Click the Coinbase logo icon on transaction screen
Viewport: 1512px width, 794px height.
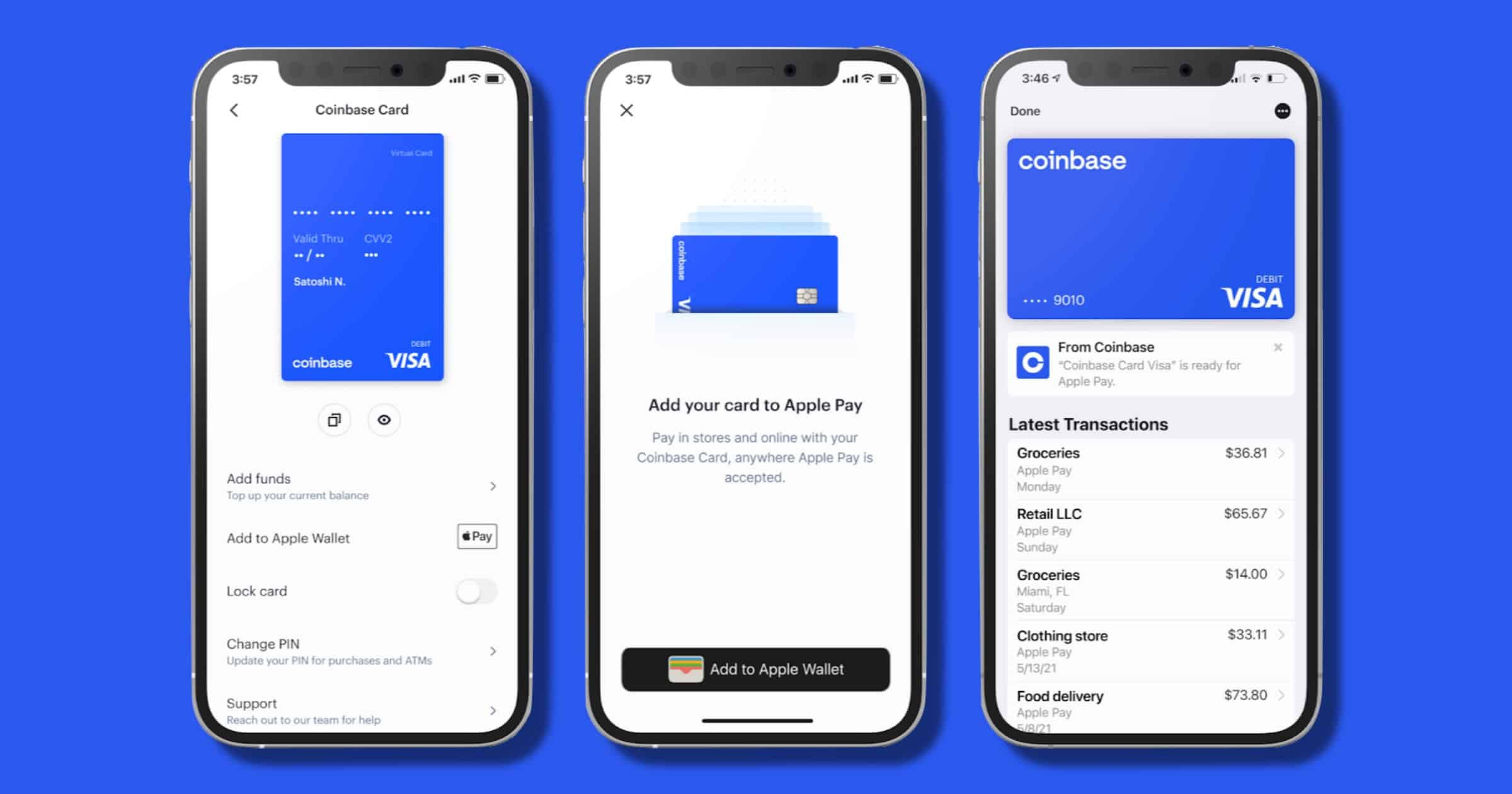[x=1032, y=362]
